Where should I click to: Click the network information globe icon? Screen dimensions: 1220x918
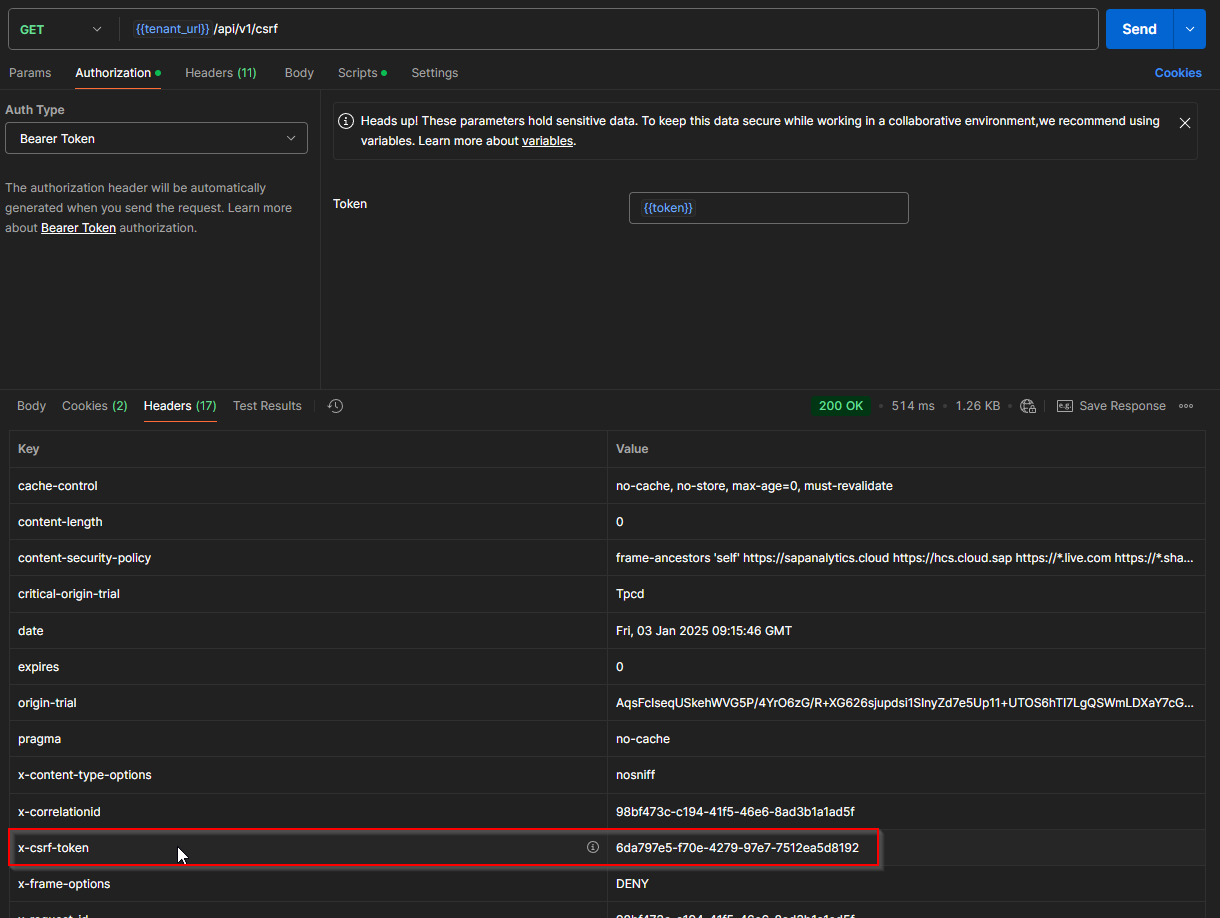click(1027, 406)
